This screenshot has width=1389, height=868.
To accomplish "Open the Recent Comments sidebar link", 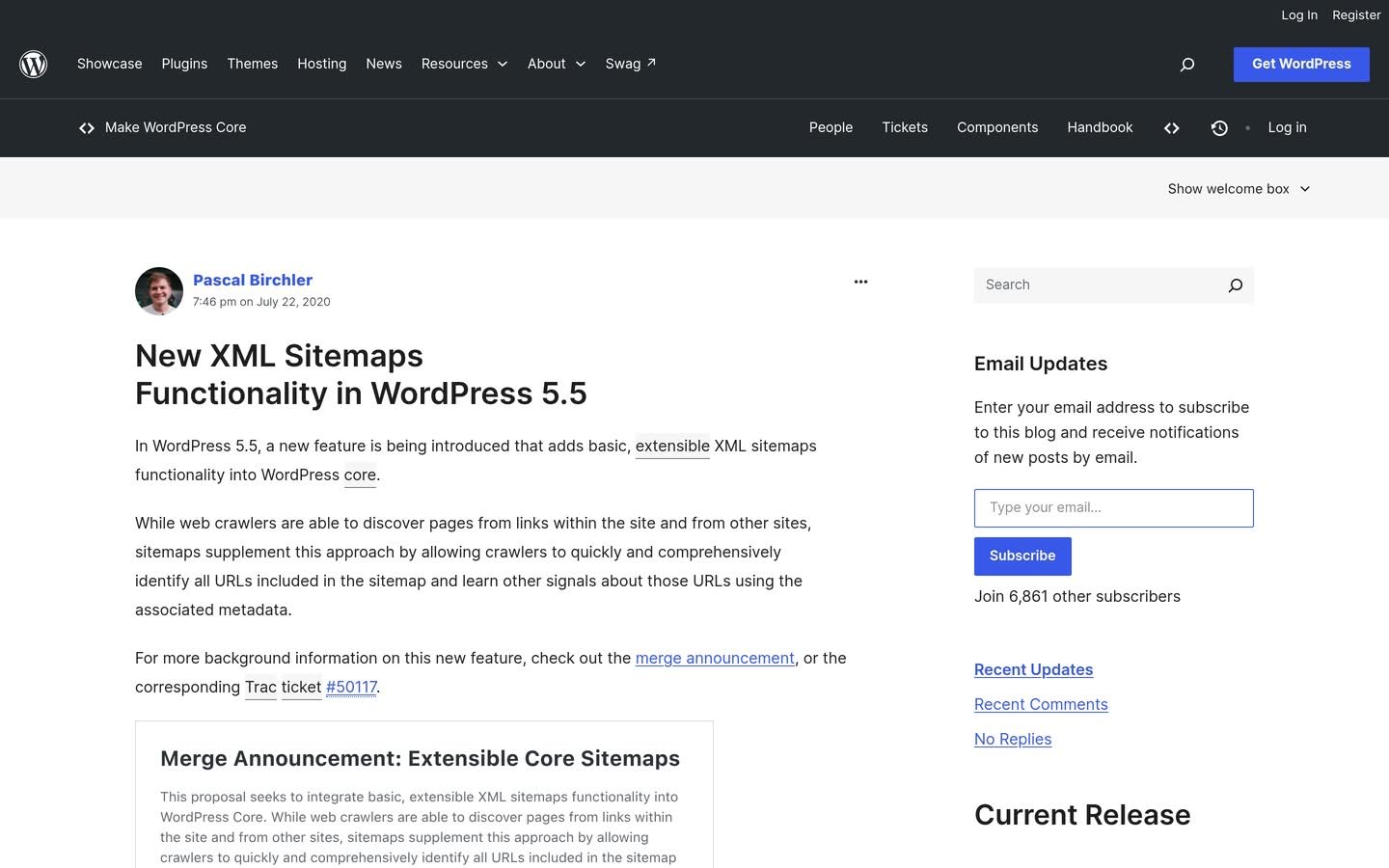I will pyautogui.click(x=1041, y=704).
